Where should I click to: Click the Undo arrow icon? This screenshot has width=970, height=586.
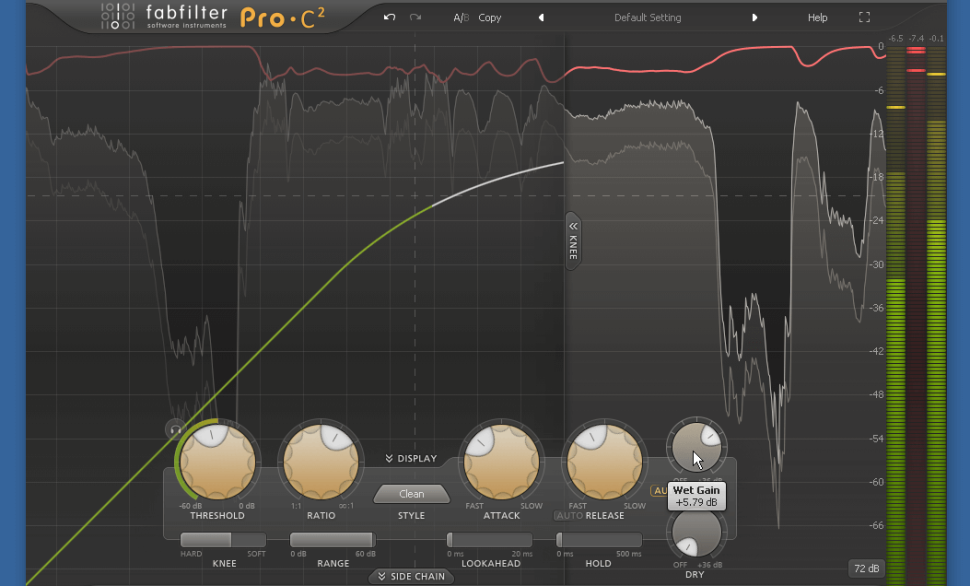pos(389,17)
